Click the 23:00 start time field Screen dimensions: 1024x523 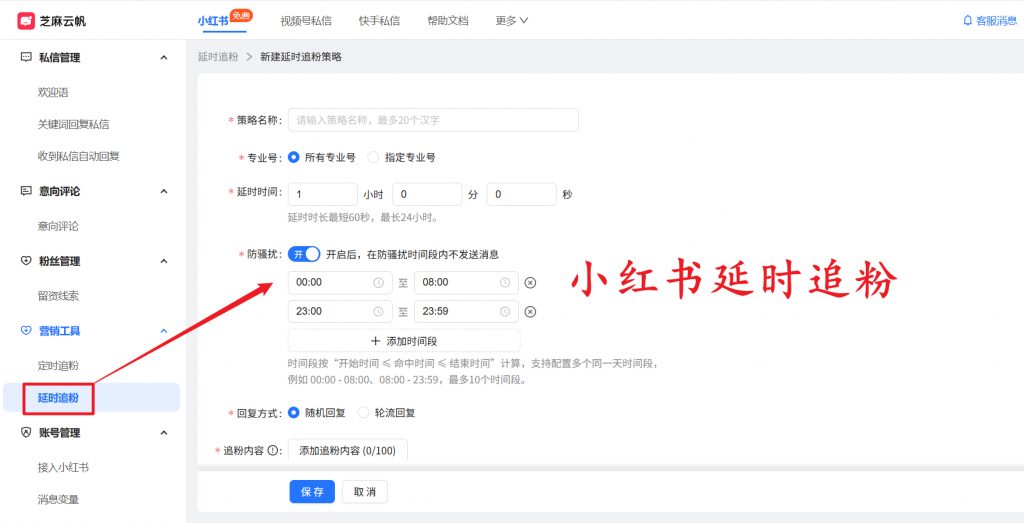click(340, 311)
